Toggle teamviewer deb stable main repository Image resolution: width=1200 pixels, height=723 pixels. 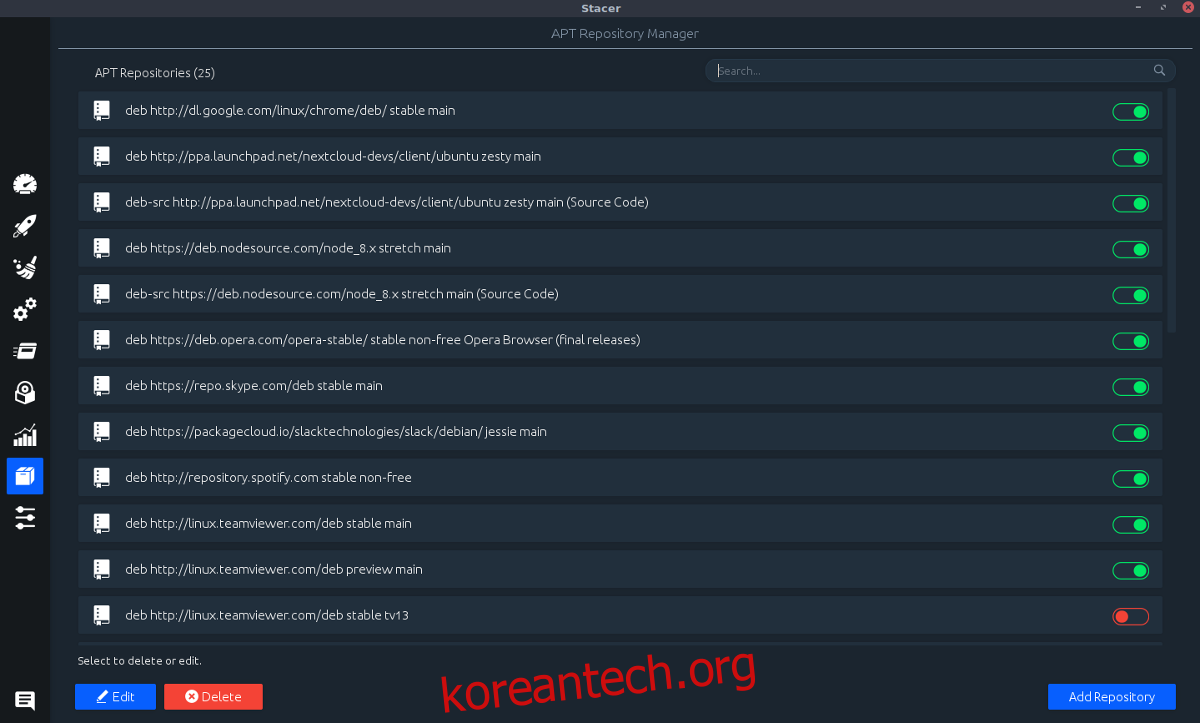tap(1131, 525)
